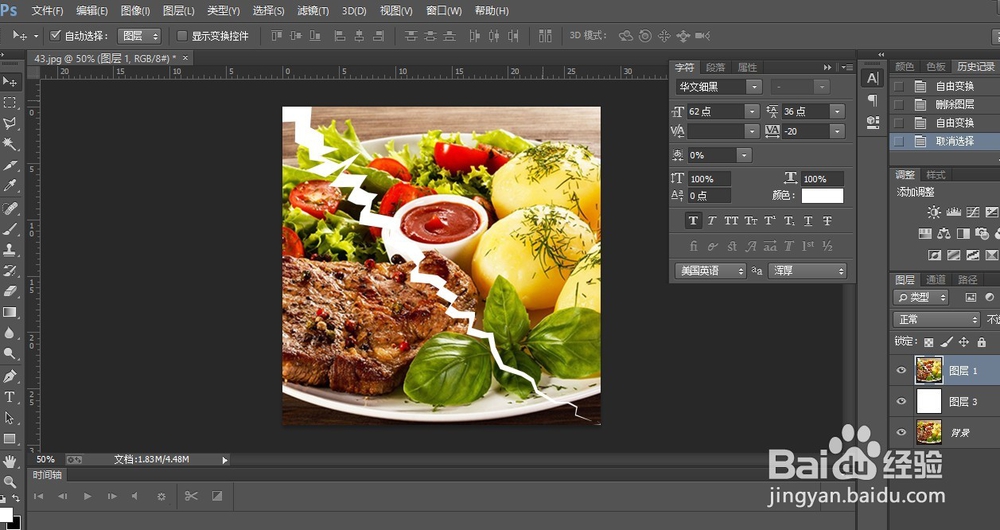Open the tracking -20 dropdown
Image resolution: width=1000 pixels, height=530 pixels.
837,131
